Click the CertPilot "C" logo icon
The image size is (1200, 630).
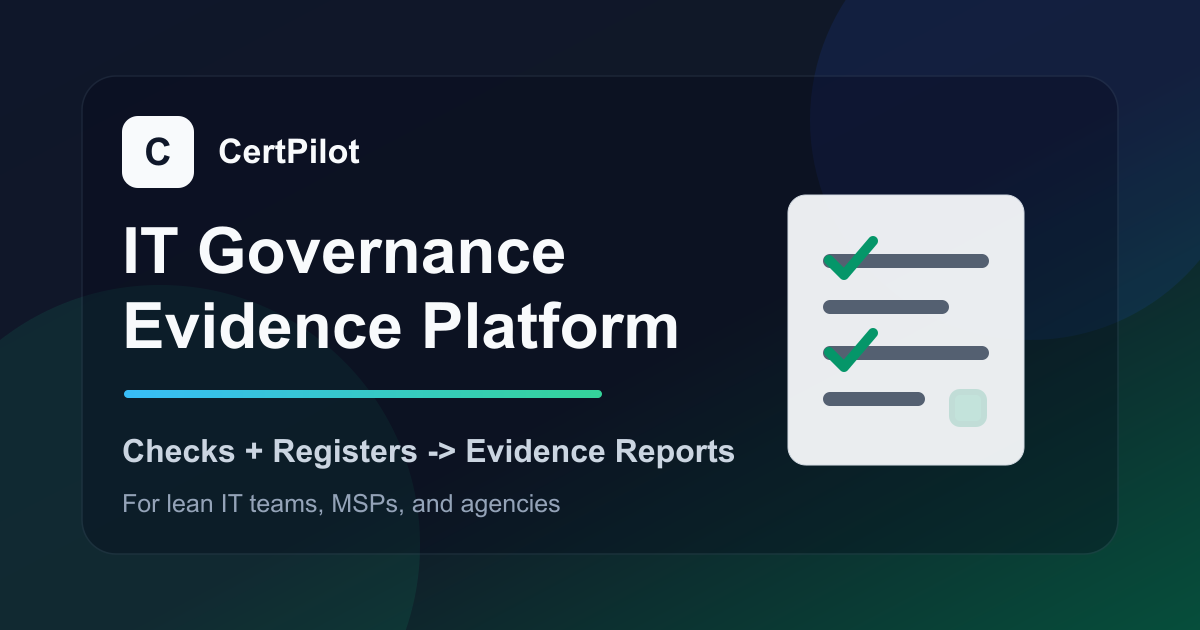click(x=158, y=152)
